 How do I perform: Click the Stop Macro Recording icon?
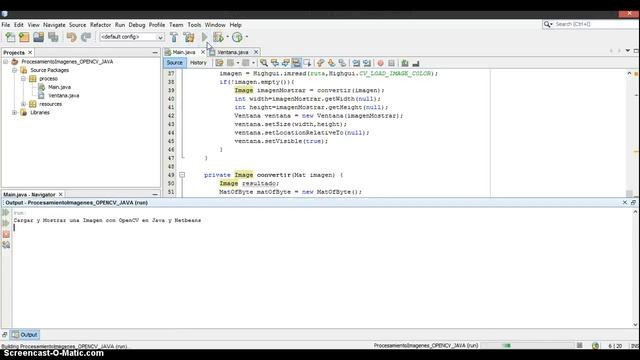pyautogui.click(x=391, y=63)
